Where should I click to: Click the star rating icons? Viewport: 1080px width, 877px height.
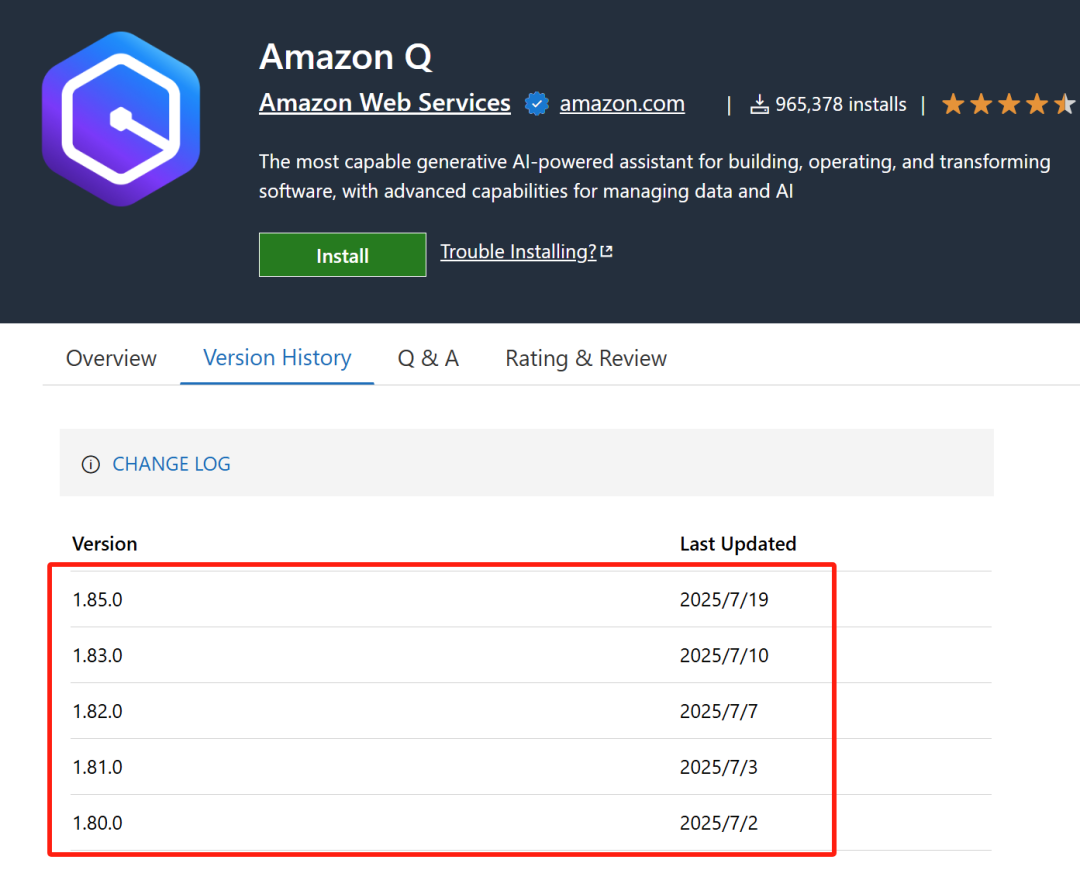click(1008, 104)
